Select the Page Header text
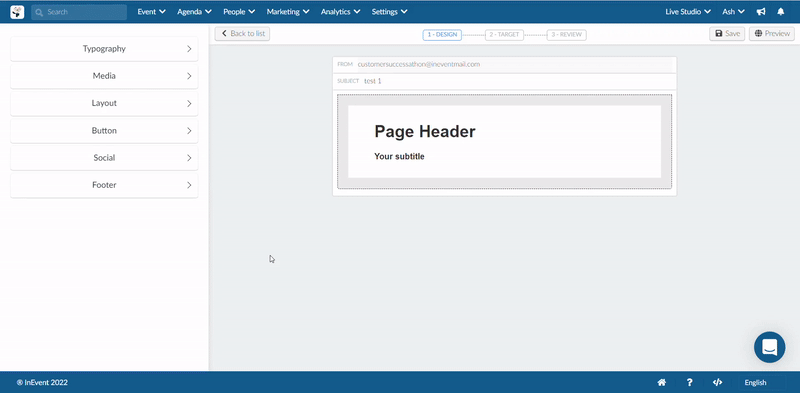The width and height of the screenshot is (800, 393). click(425, 132)
